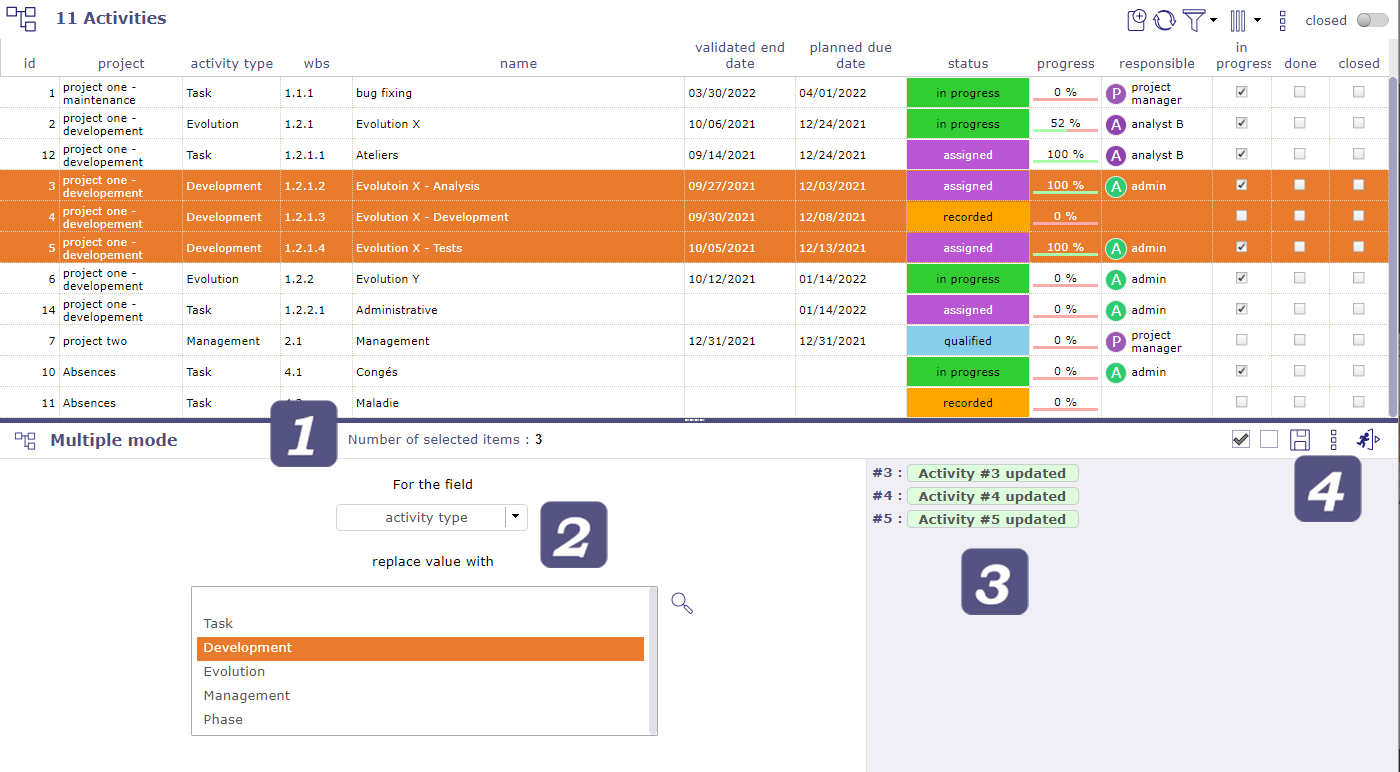Screen dimensions: 1400x772
Task: Click the 52% progress bar of Evolution X
Action: (1064, 123)
